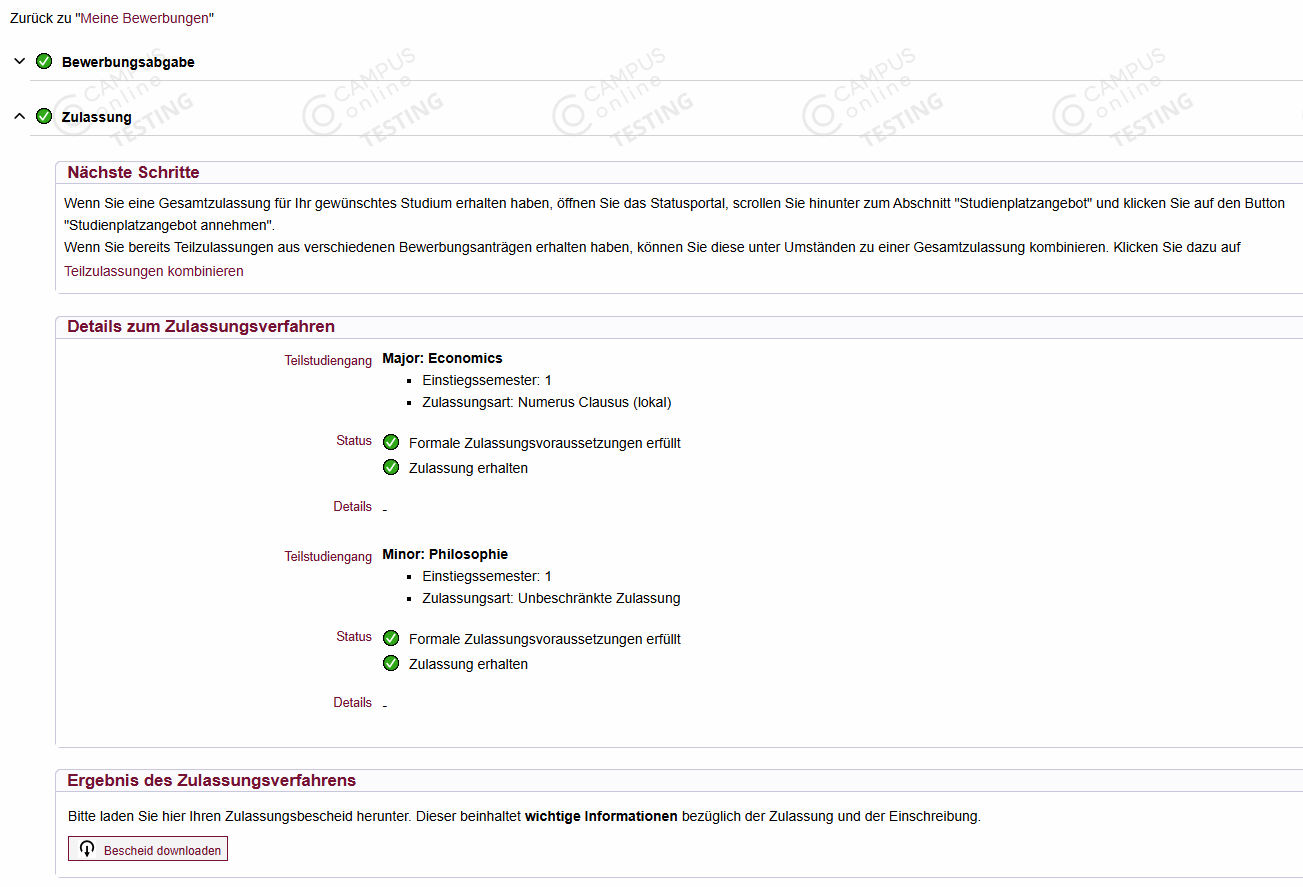The image size is (1303, 887).
Task: Click check icon for Philosophie Zulassung erhalten
Action: point(391,663)
